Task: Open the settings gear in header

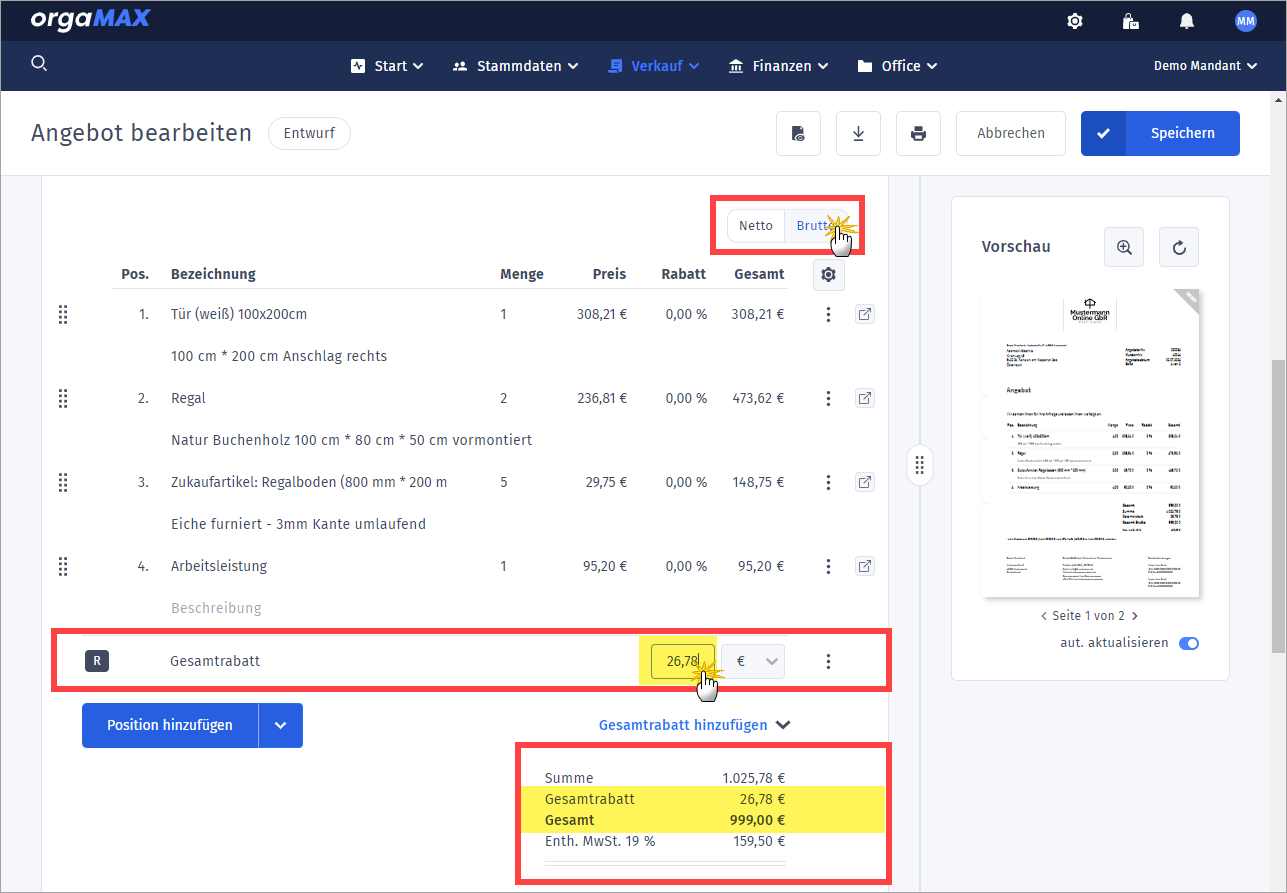Action: (x=1075, y=20)
